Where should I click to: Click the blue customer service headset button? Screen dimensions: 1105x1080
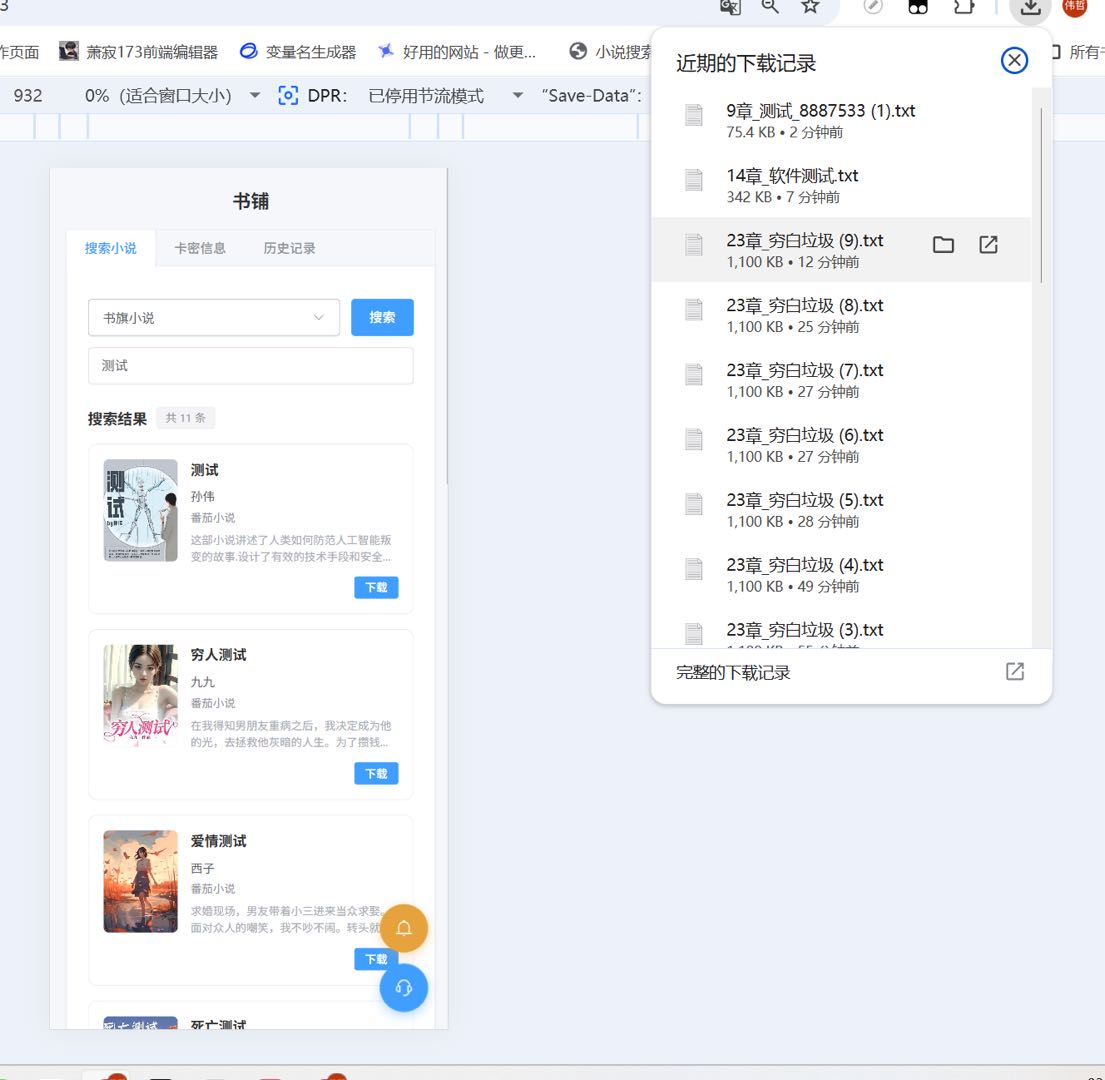404,988
